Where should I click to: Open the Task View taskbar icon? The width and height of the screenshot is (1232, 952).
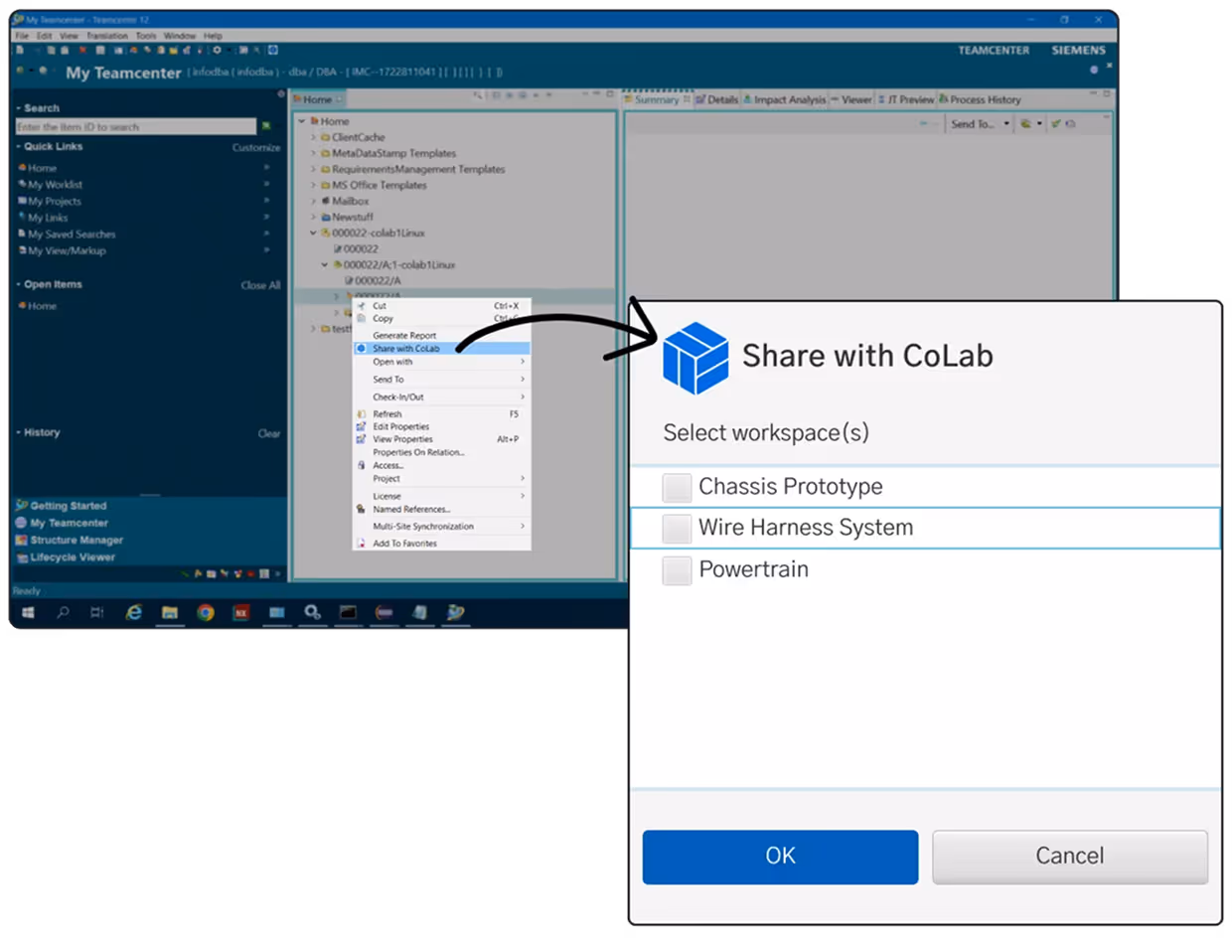[x=96, y=613]
